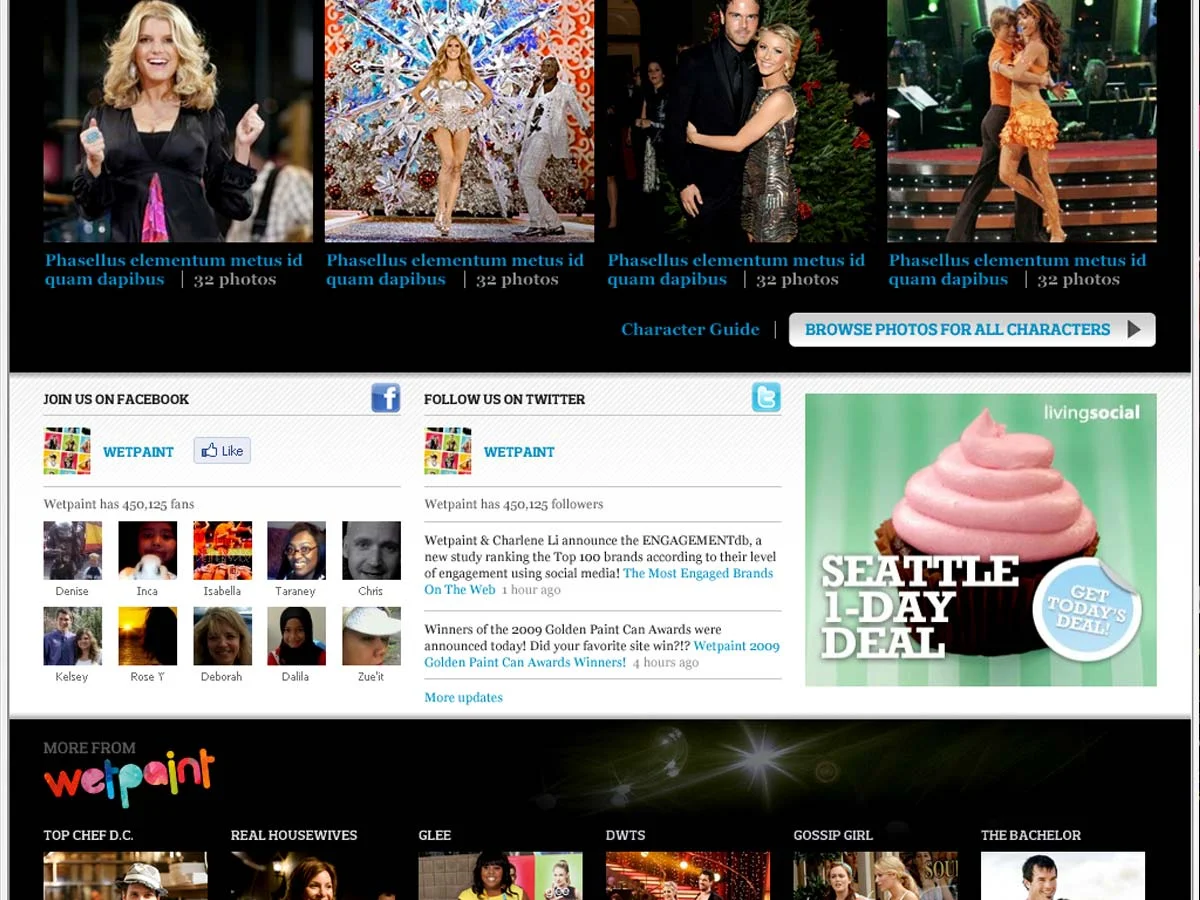The width and height of the screenshot is (1200, 900).
Task: Click the play arrow on the Browse Photos button
Action: [x=1134, y=329]
